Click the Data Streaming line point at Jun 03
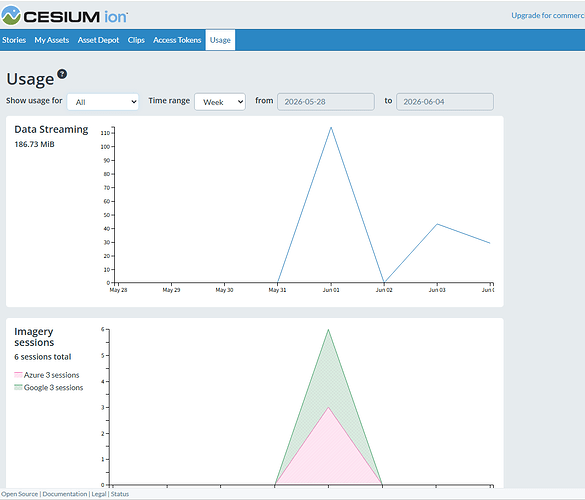Viewport: 585px width, 500px height. [437, 224]
